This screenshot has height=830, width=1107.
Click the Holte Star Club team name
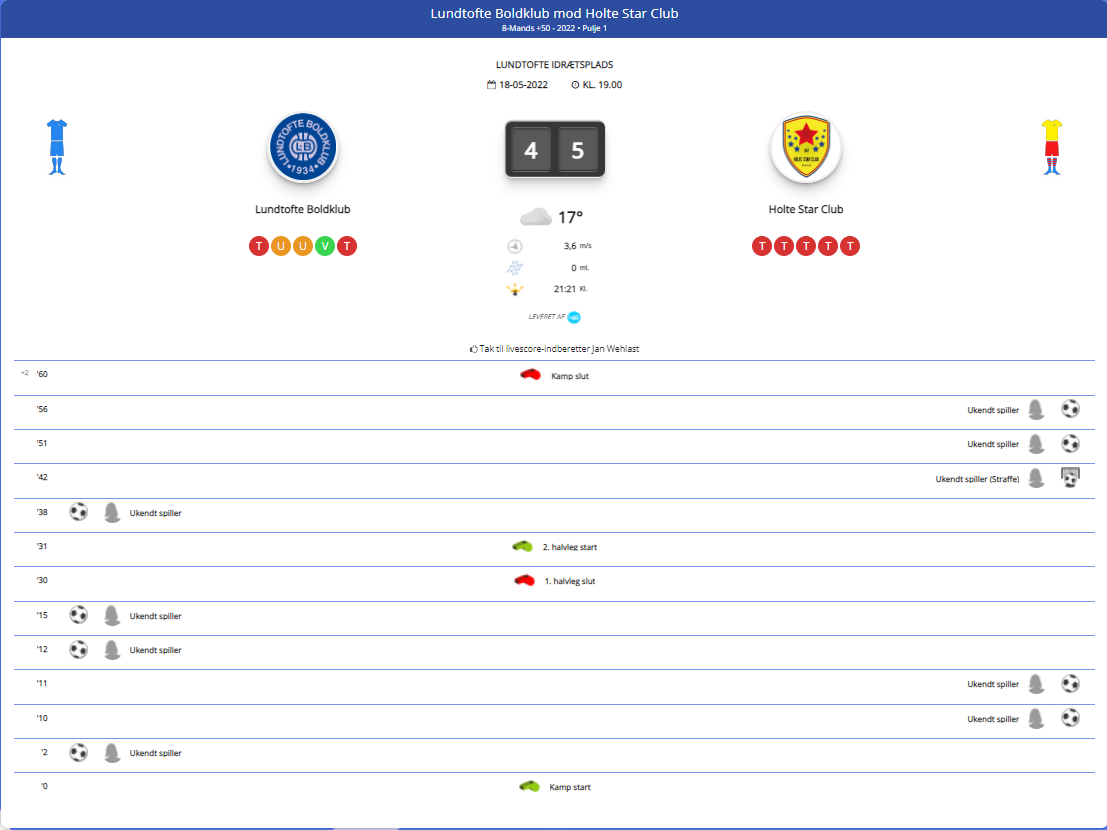coord(805,210)
